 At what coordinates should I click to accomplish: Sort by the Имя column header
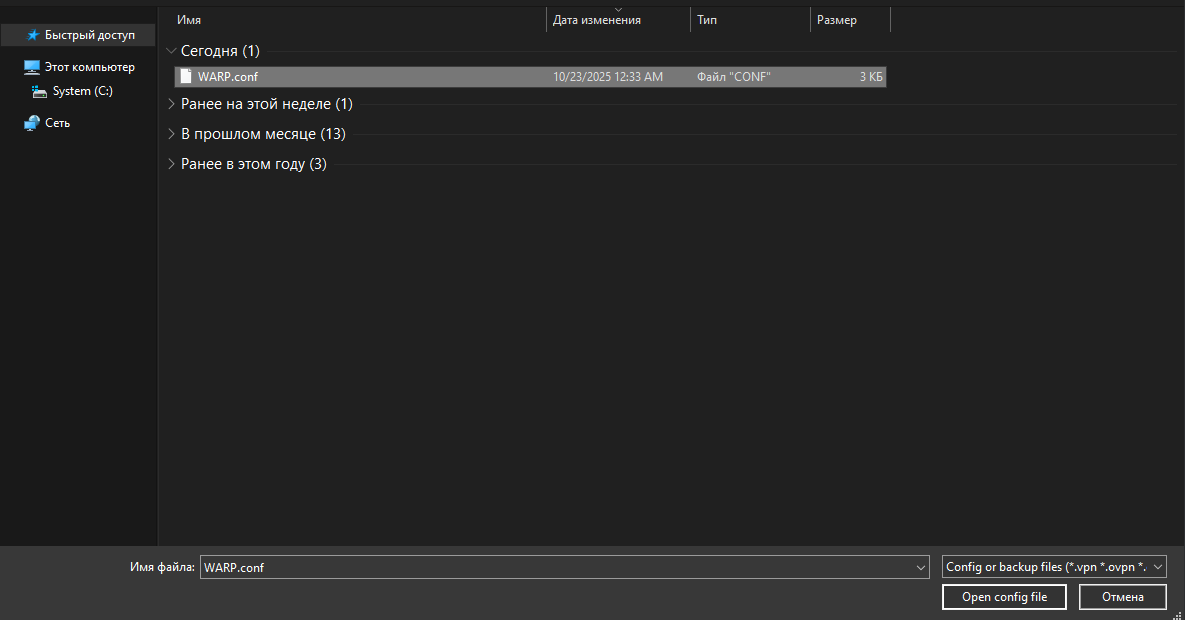coord(189,20)
